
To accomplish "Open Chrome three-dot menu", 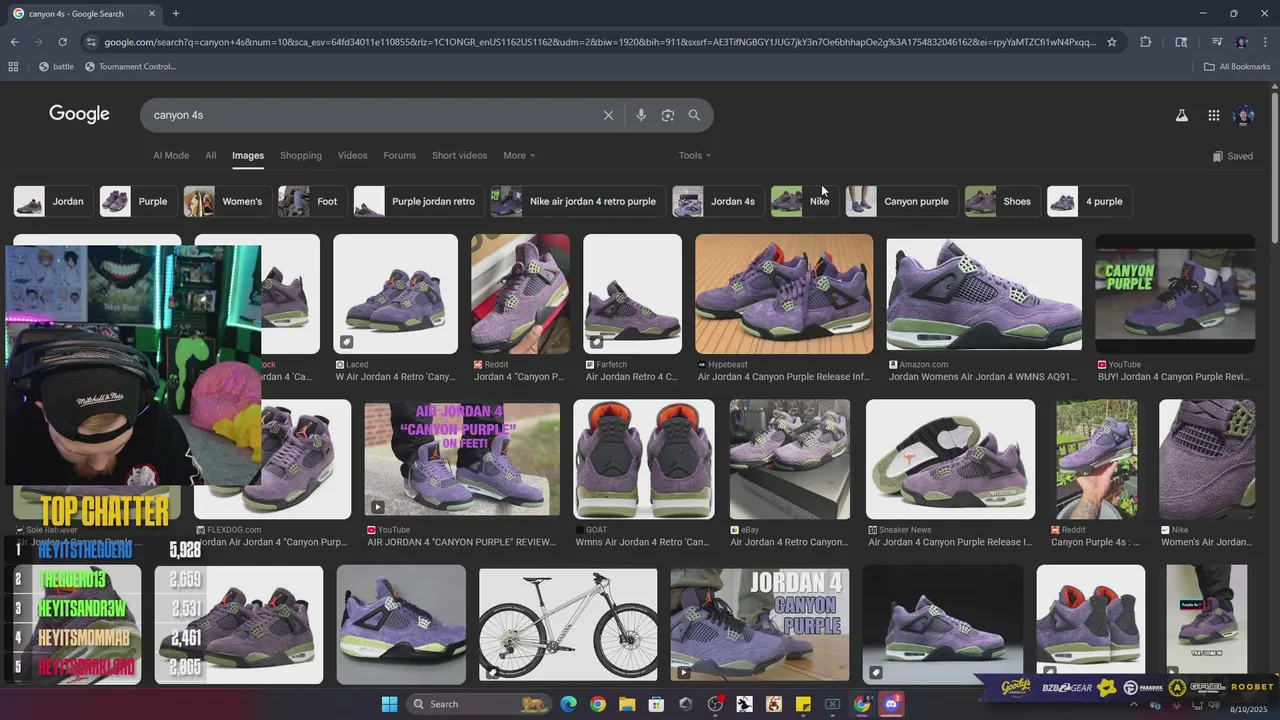I will (1264, 42).
